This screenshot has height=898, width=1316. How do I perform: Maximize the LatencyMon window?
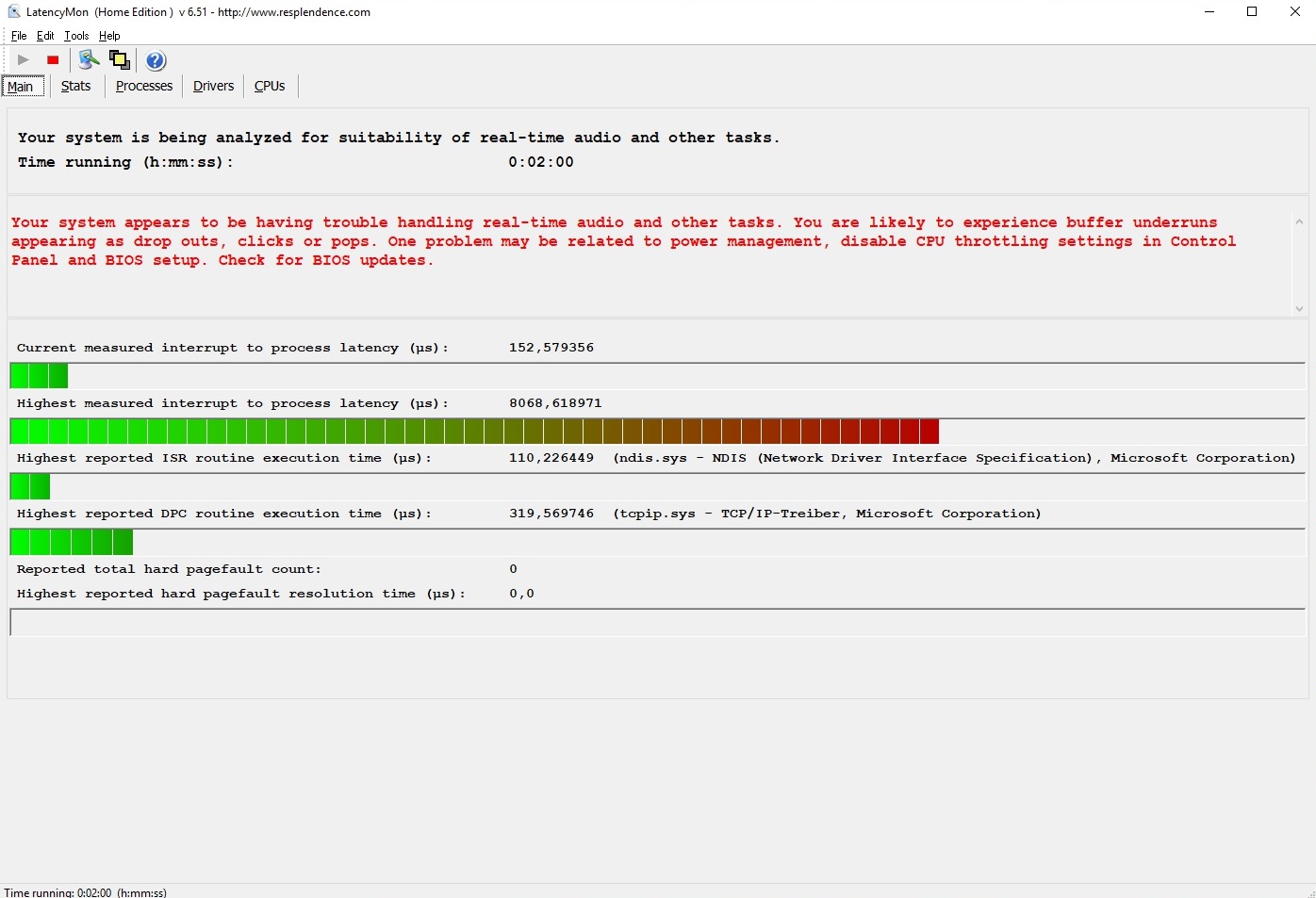pyautogui.click(x=1252, y=12)
